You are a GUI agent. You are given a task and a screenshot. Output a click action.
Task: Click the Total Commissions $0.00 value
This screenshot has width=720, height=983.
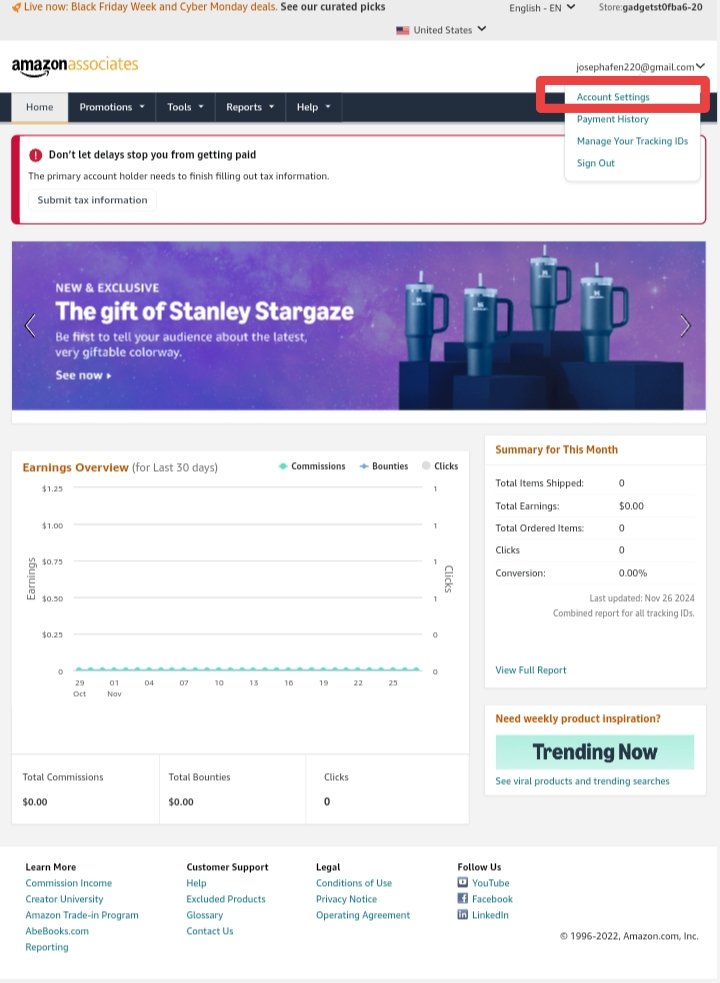click(35, 802)
